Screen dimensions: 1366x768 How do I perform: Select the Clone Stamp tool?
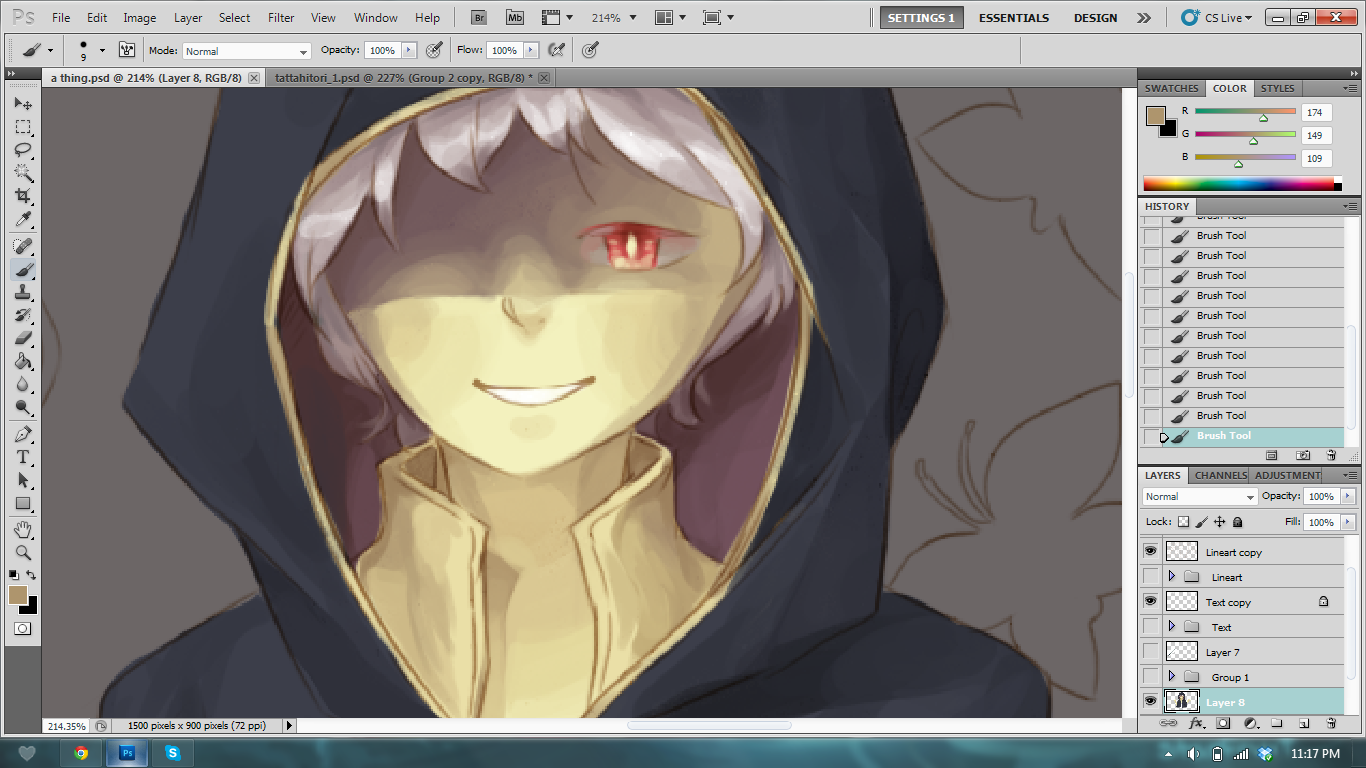[x=23, y=292]
